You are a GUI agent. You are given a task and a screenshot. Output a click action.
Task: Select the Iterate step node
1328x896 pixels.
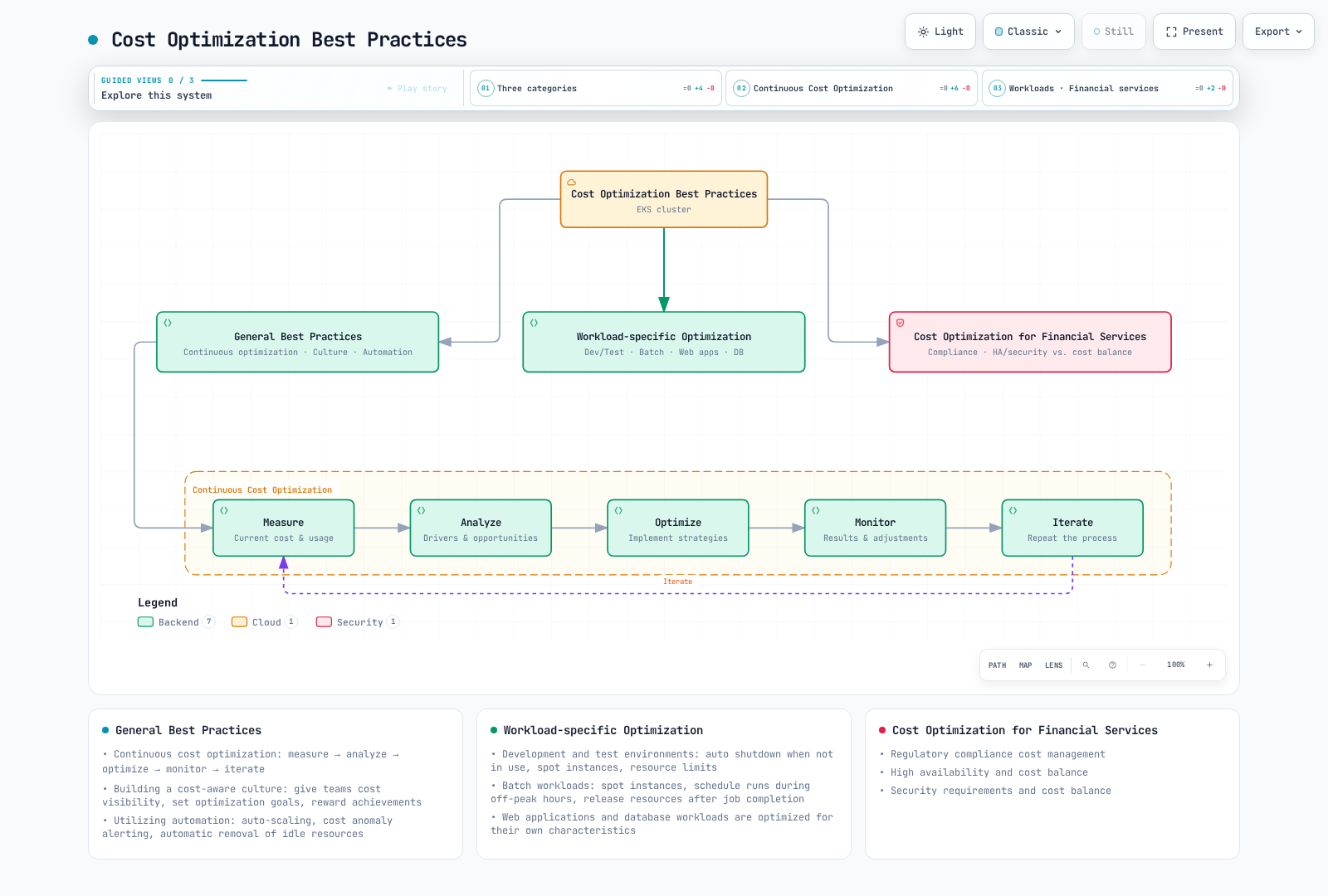tap(1072, 528)
